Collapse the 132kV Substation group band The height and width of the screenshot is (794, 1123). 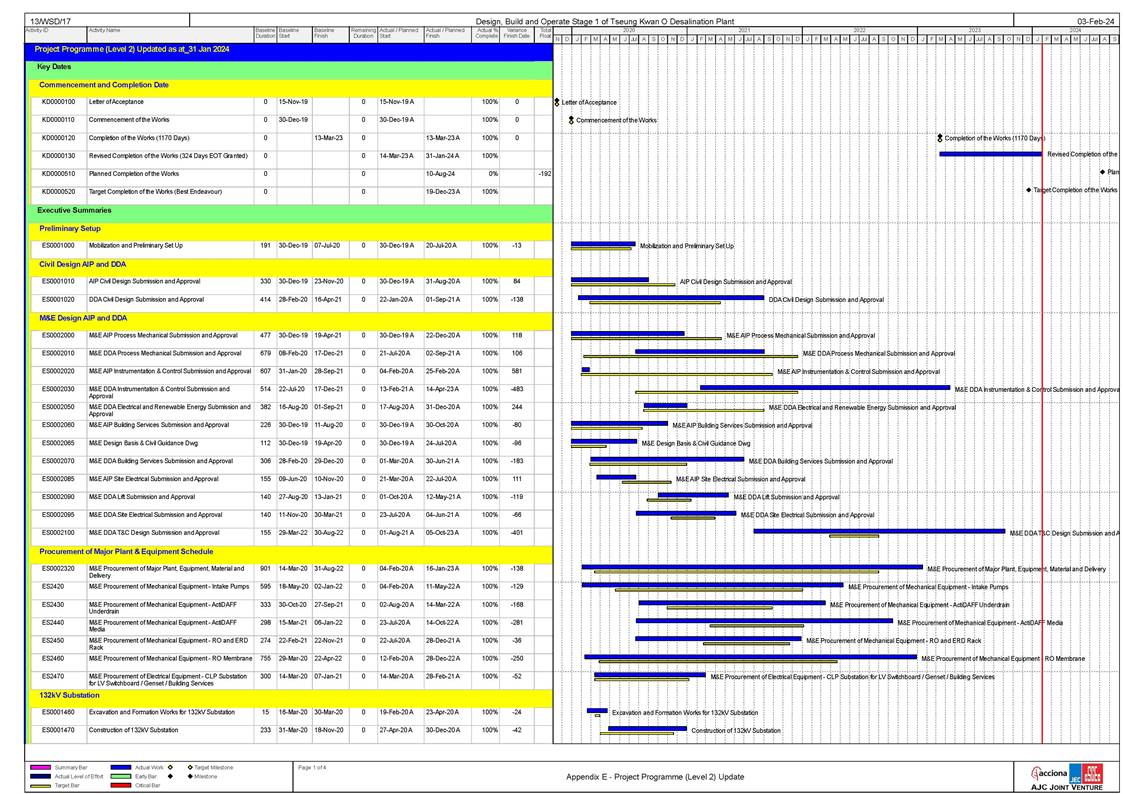tap(69, 694)
